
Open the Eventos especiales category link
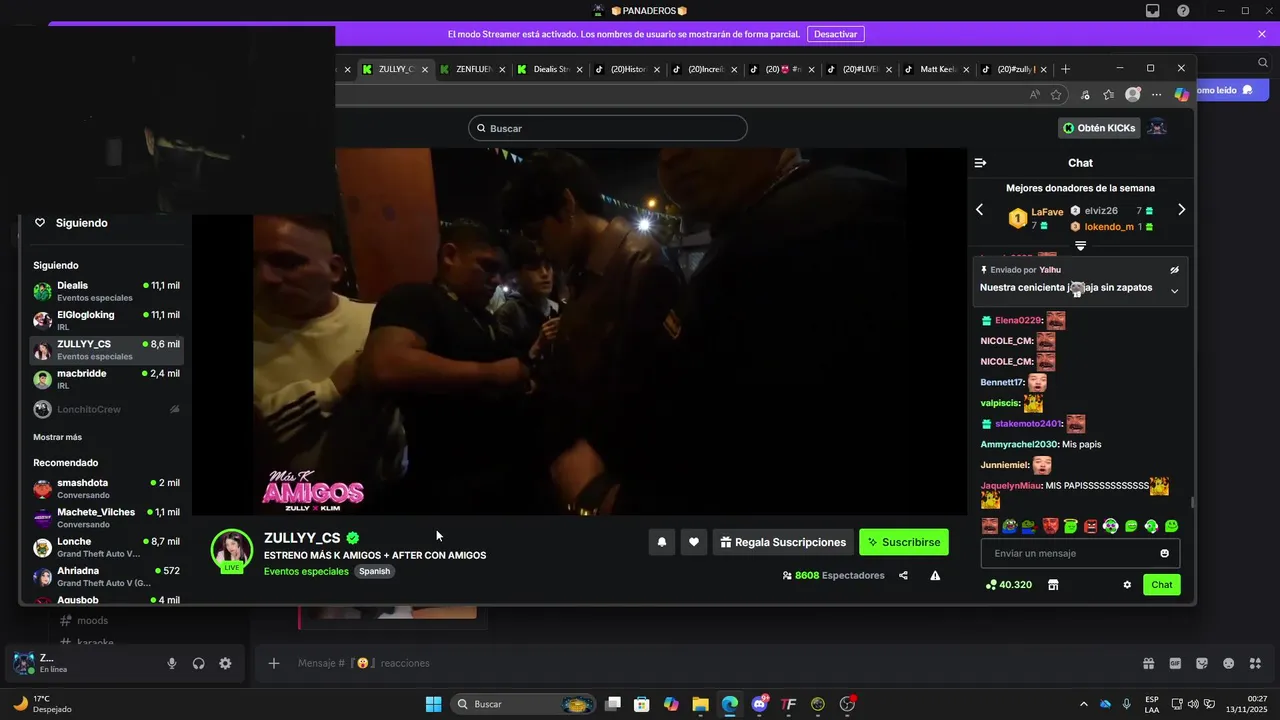306,571
